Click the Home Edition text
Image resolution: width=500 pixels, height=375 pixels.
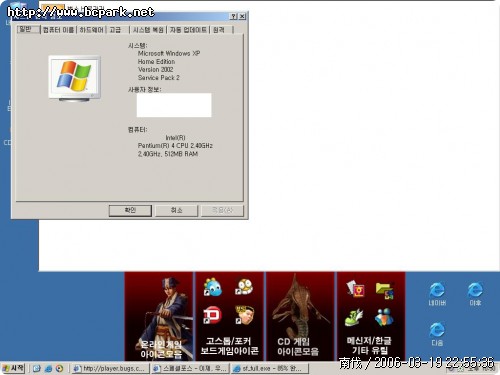(x=156, y=62)
